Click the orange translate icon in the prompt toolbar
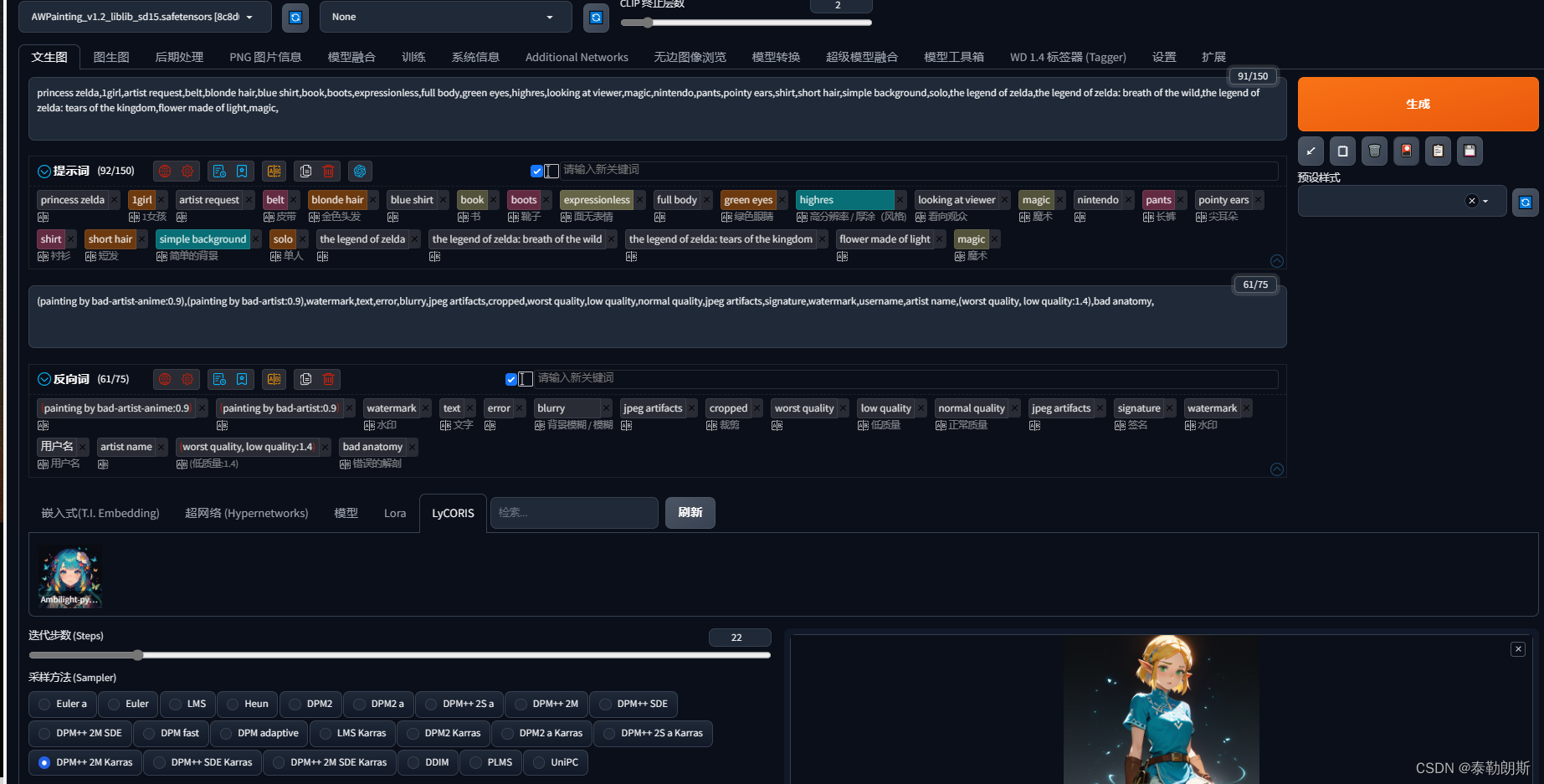This screenshot has width=1544, height=784. (x=274, y=172)
